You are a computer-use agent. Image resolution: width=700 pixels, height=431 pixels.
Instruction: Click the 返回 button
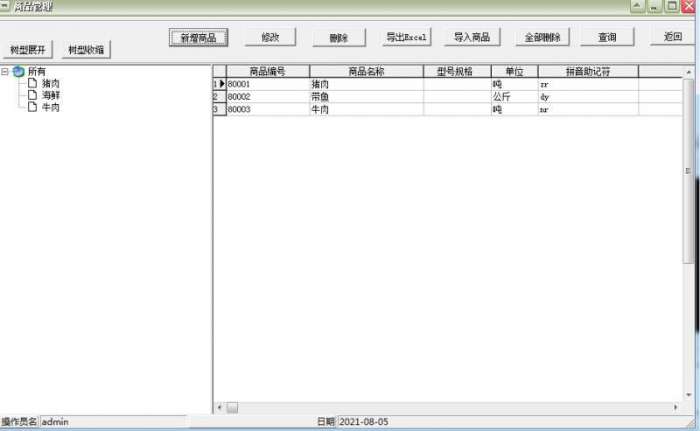tap(673, 37)
